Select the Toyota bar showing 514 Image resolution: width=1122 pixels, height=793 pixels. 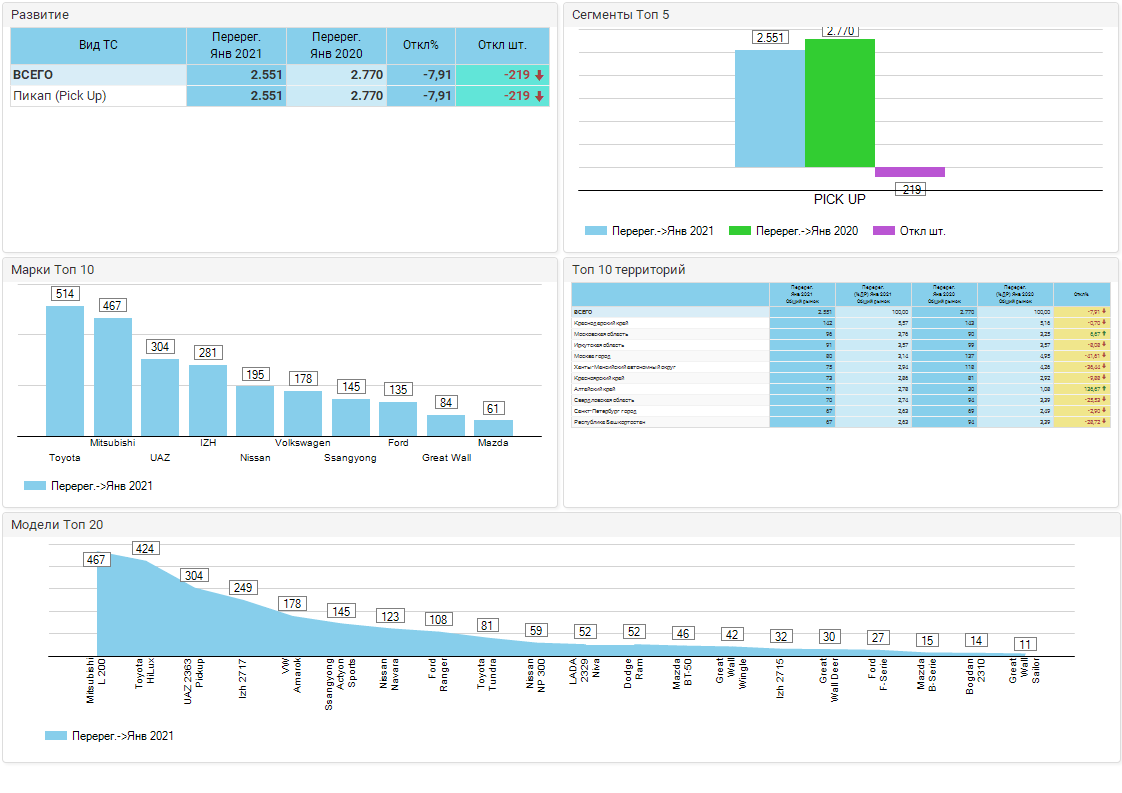pos(65,370)
